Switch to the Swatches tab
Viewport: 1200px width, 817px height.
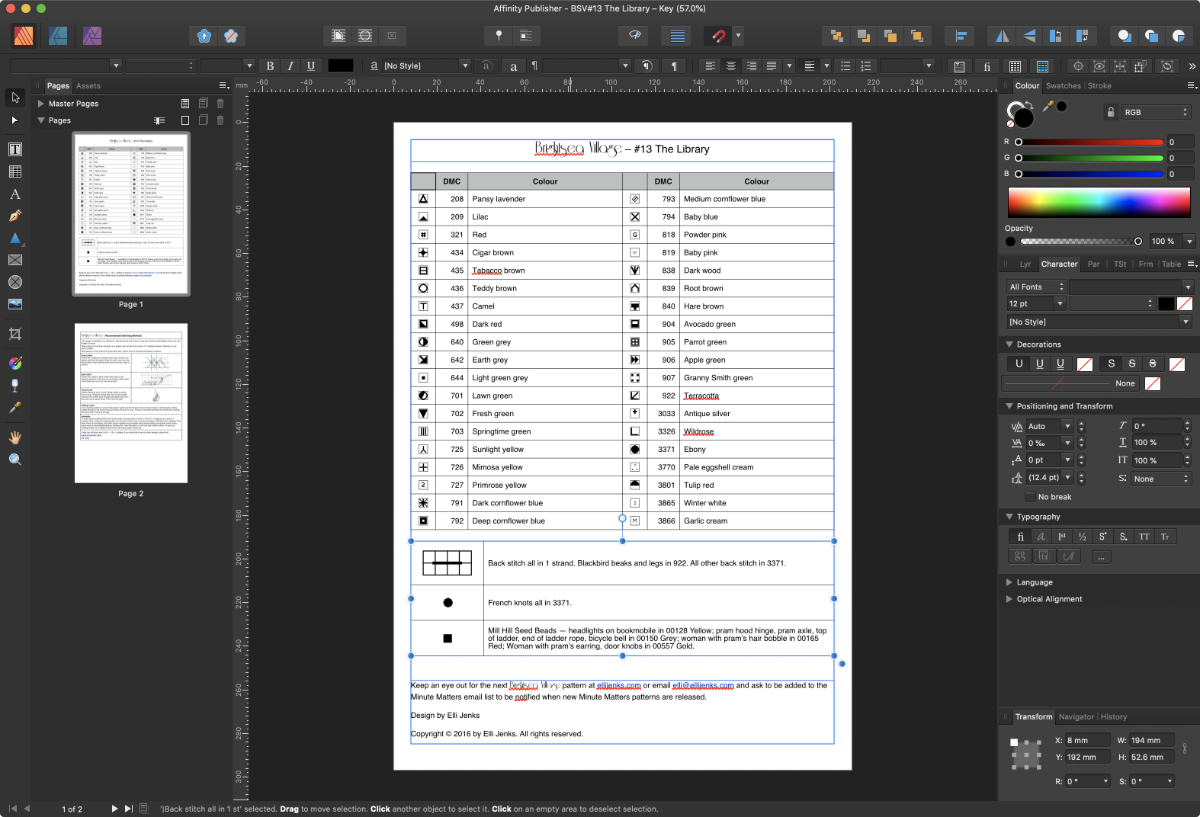[x=1063, y=85]
